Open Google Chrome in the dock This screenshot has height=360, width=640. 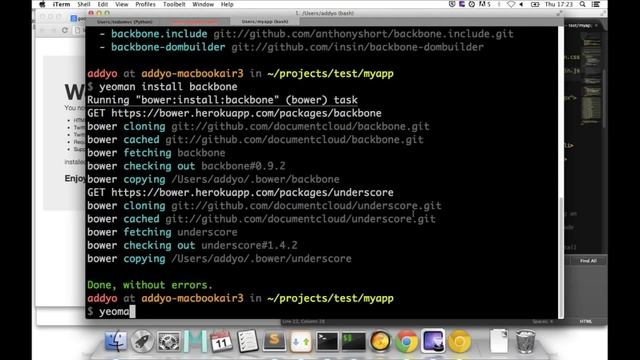click(407, 341)
